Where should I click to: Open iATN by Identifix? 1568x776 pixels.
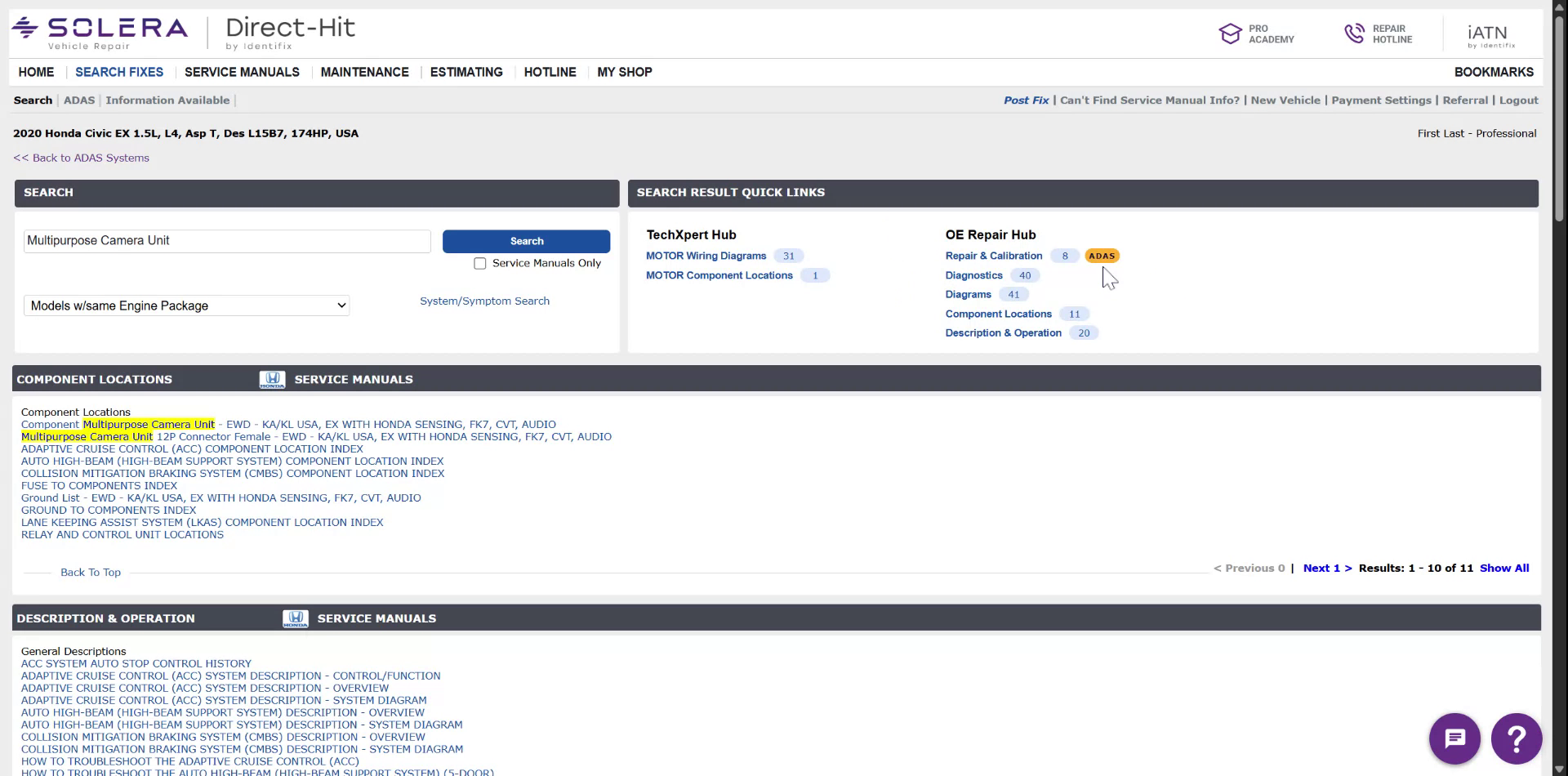click(x=1490, y=33)
